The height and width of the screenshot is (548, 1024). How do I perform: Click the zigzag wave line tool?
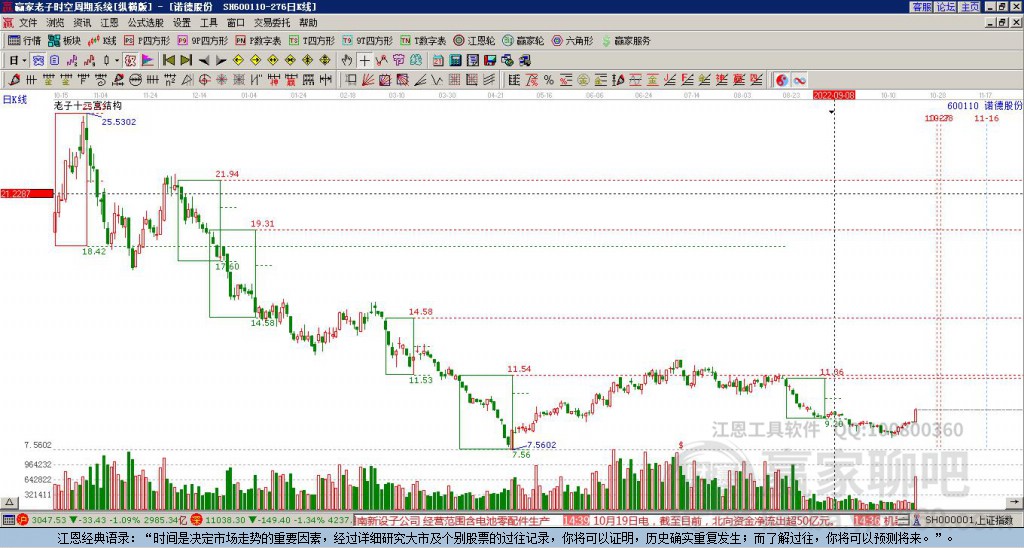(437, 80)
